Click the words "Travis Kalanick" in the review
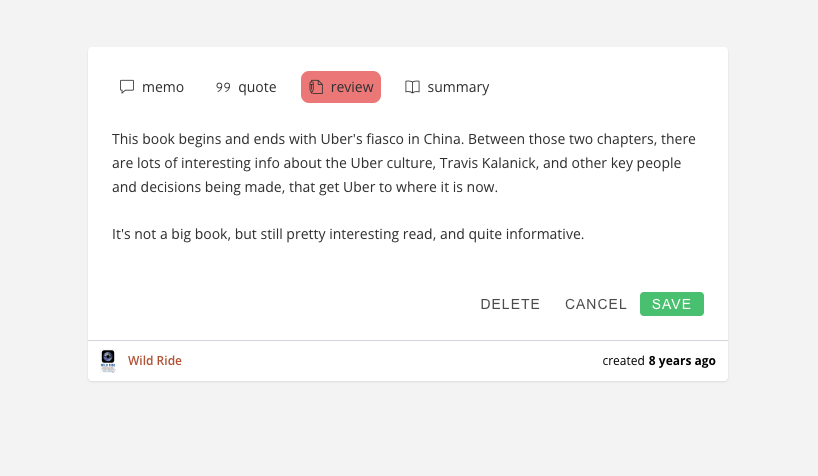This screenshot has width=818, height=476. tap(488, 163)
